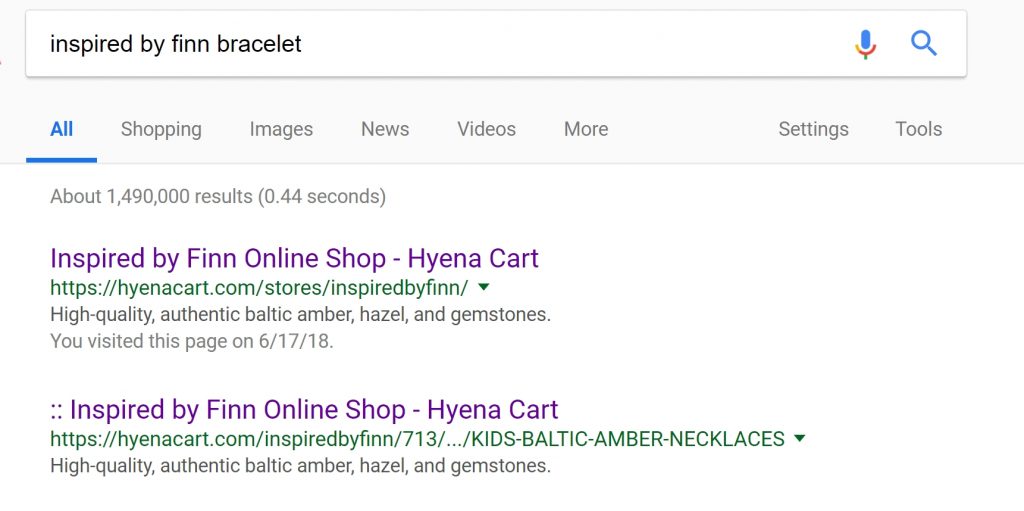Expand the arrow next to KIDS-BALTIC-AMBER-NECKLACES URL
The width and height of the screenshot is (1024, 511).
[799, 438]
